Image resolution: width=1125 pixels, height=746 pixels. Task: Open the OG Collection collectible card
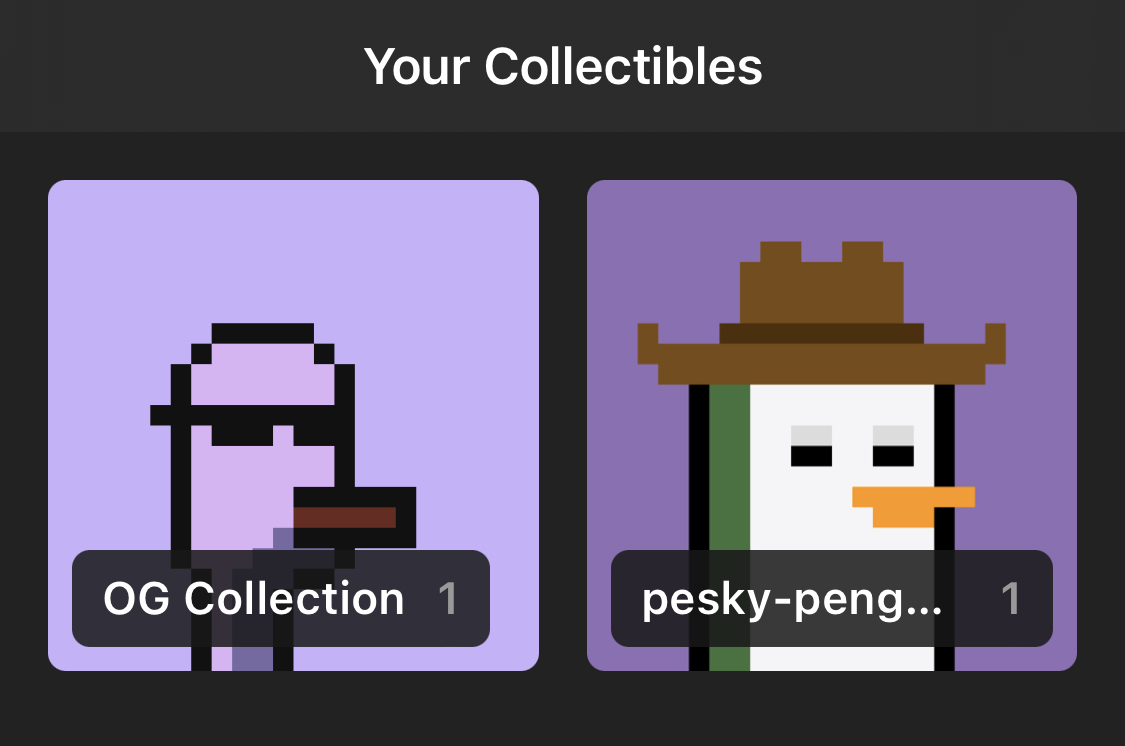tap(293, 425)
